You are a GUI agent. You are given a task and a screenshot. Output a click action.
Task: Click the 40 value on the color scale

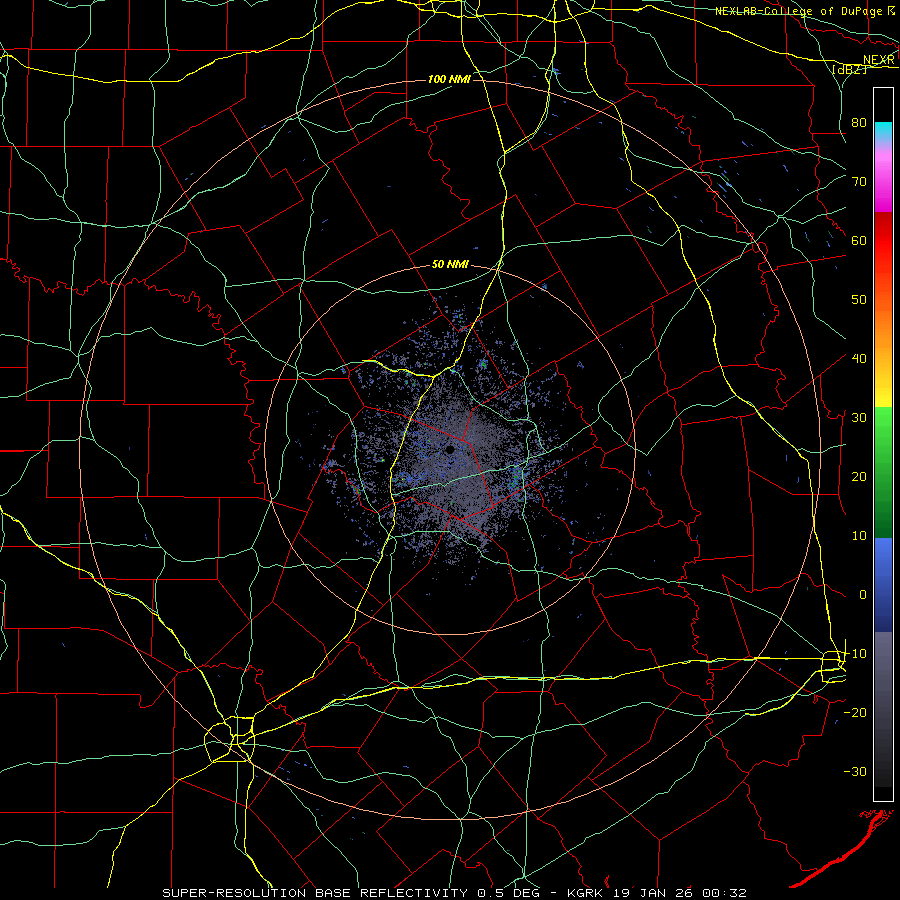859,358
